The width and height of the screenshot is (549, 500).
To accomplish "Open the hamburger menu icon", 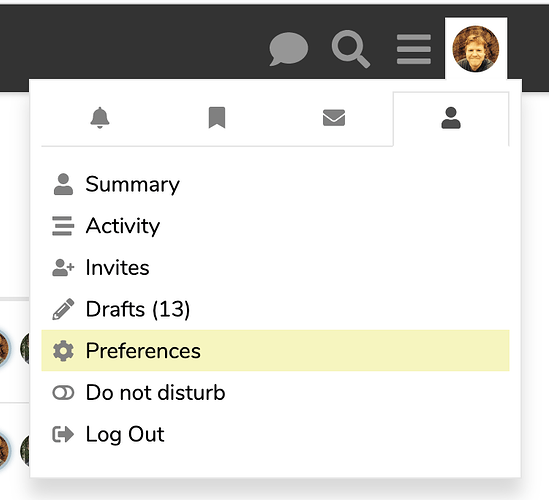I will click(414, 49).
